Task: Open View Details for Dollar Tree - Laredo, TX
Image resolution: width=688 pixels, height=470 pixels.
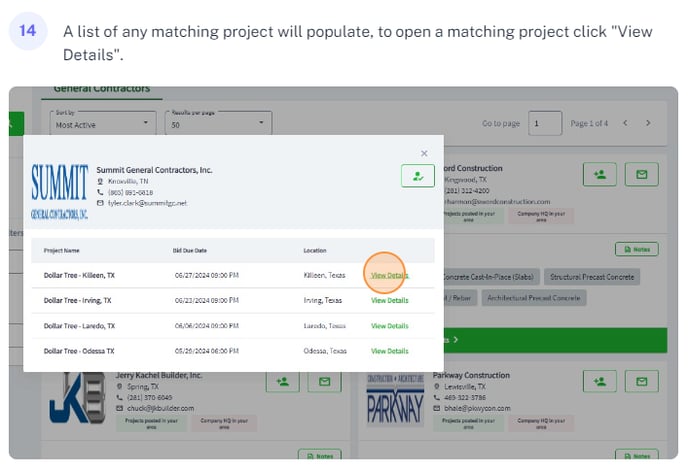Action: [x=390, y=326]
